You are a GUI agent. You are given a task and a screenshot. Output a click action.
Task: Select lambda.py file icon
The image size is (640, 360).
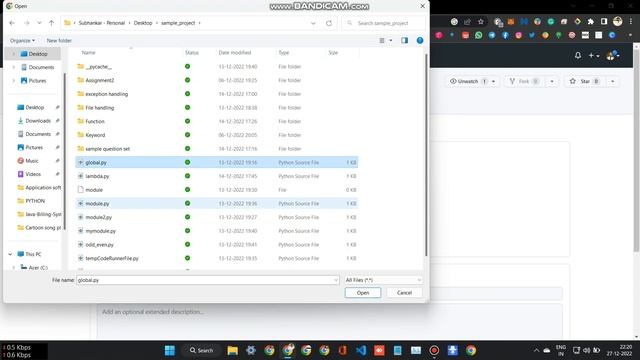coord(80,176)
